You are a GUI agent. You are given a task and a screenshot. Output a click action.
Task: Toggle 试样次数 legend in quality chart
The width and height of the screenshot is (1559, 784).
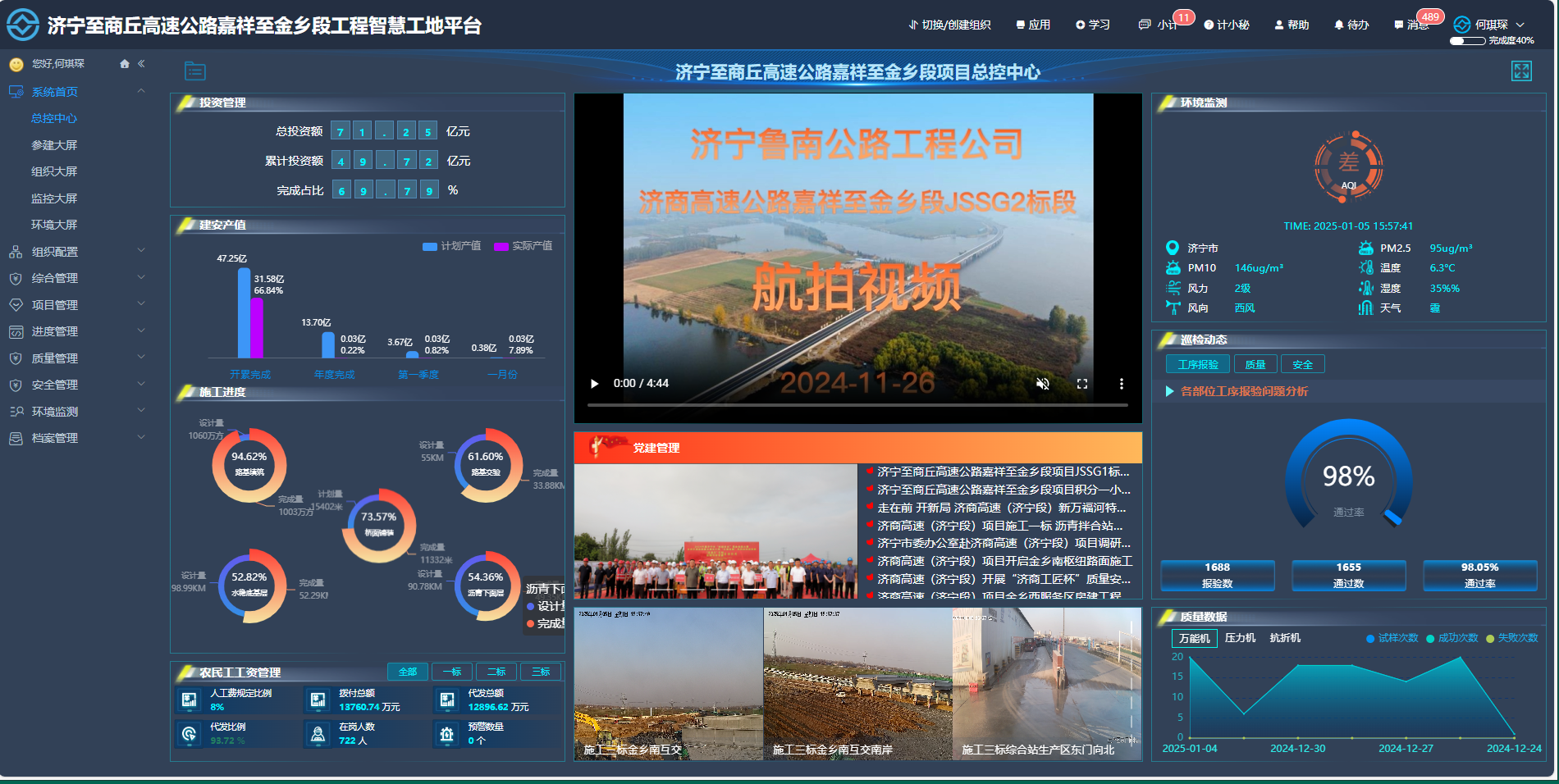pyautogui.click(x=1392, y=638)
